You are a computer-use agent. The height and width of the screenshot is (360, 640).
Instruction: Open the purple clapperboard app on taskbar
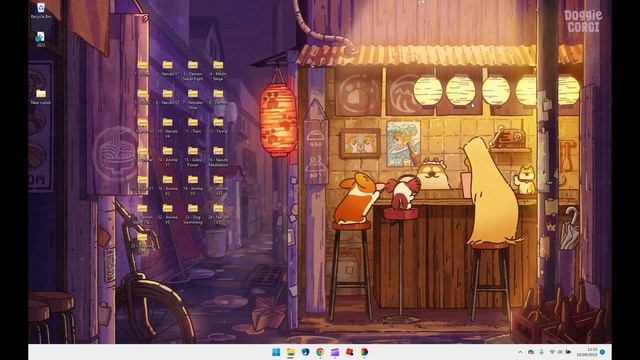335,352
